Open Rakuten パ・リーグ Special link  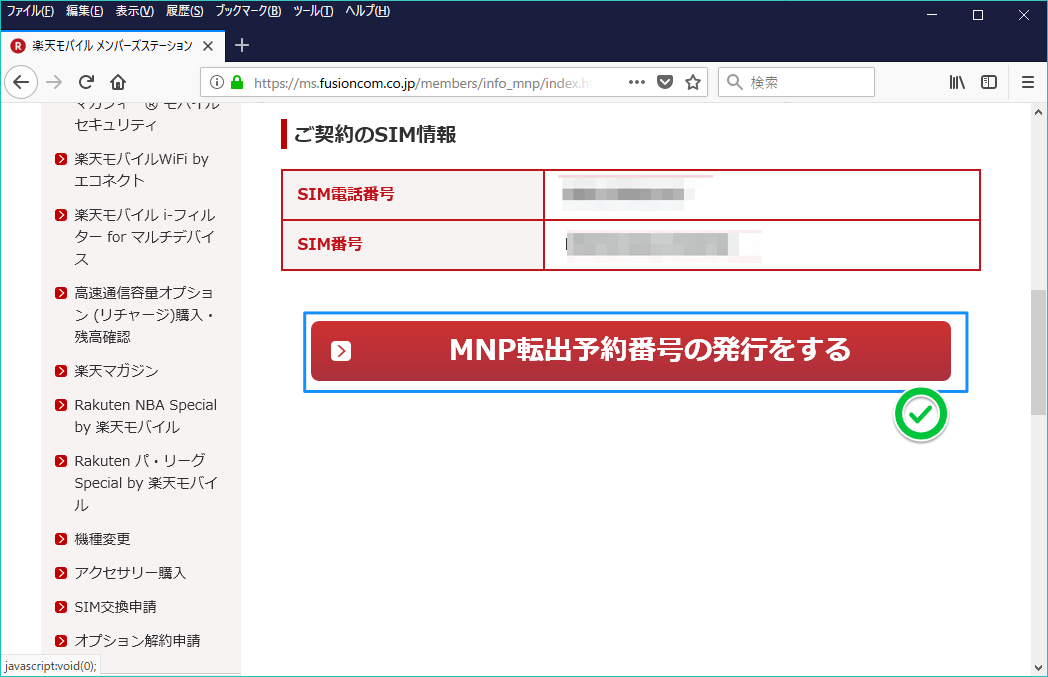pos(146,483)
